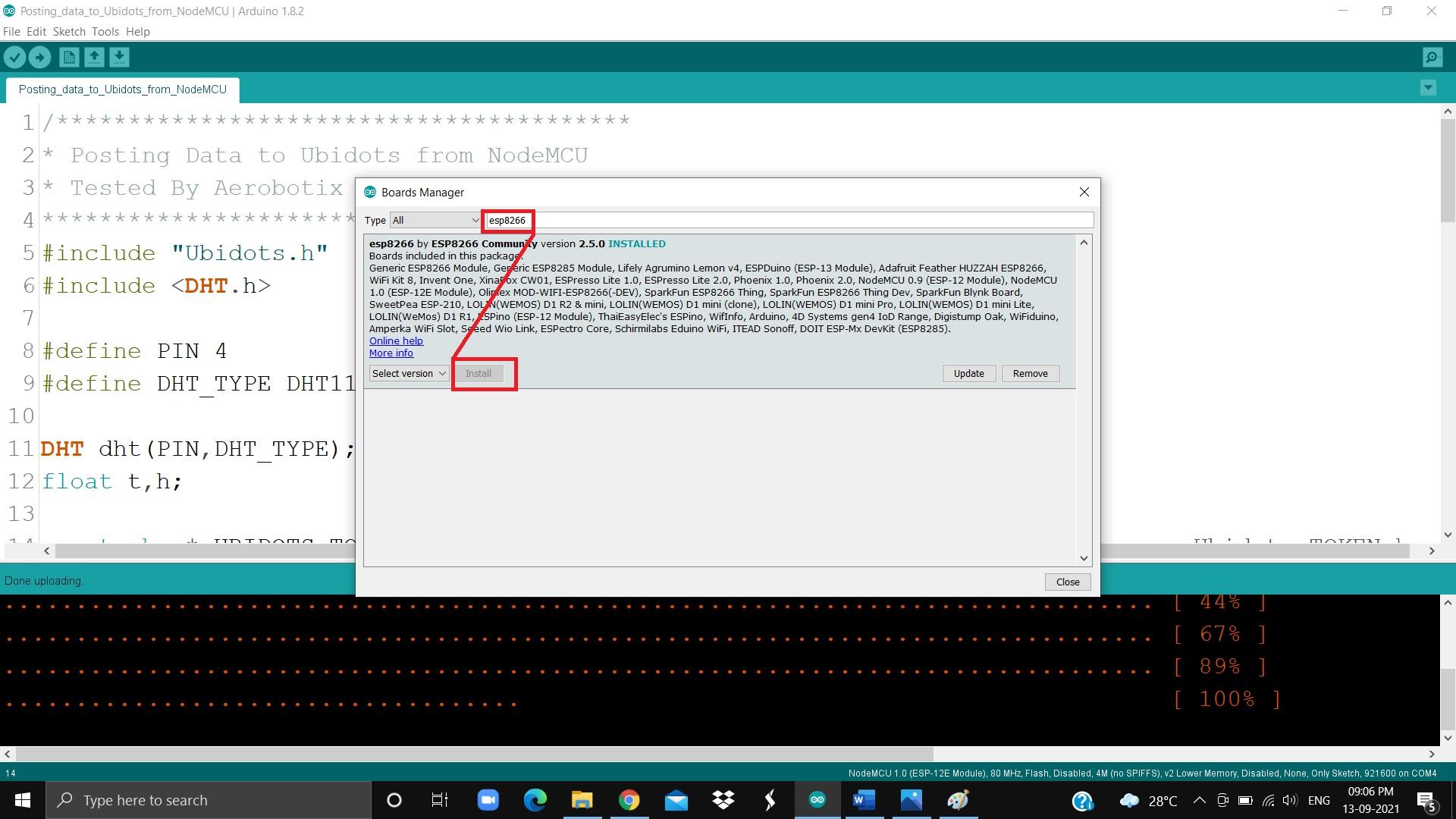Open Dropbox from the taskbar

723,800
